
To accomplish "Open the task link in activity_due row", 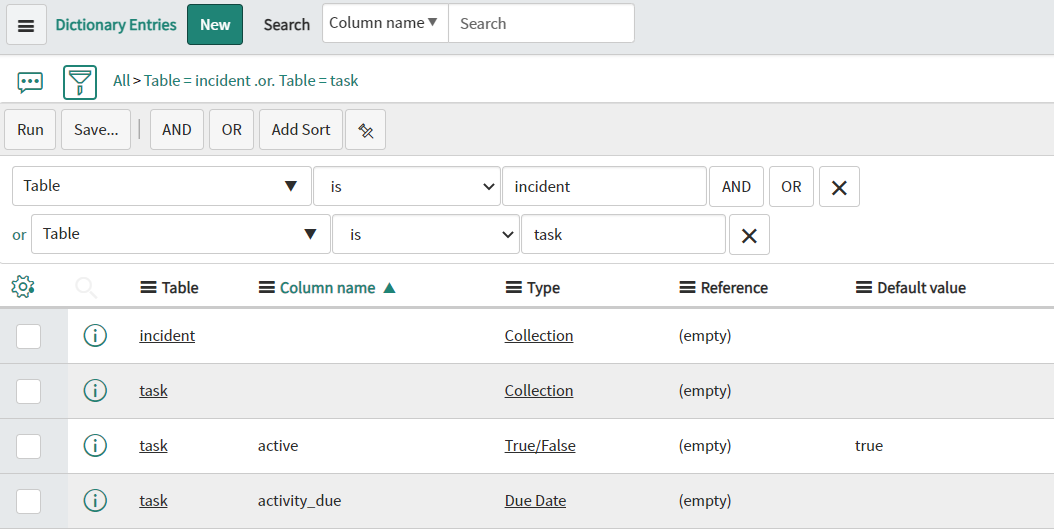I will pos(153,501).
